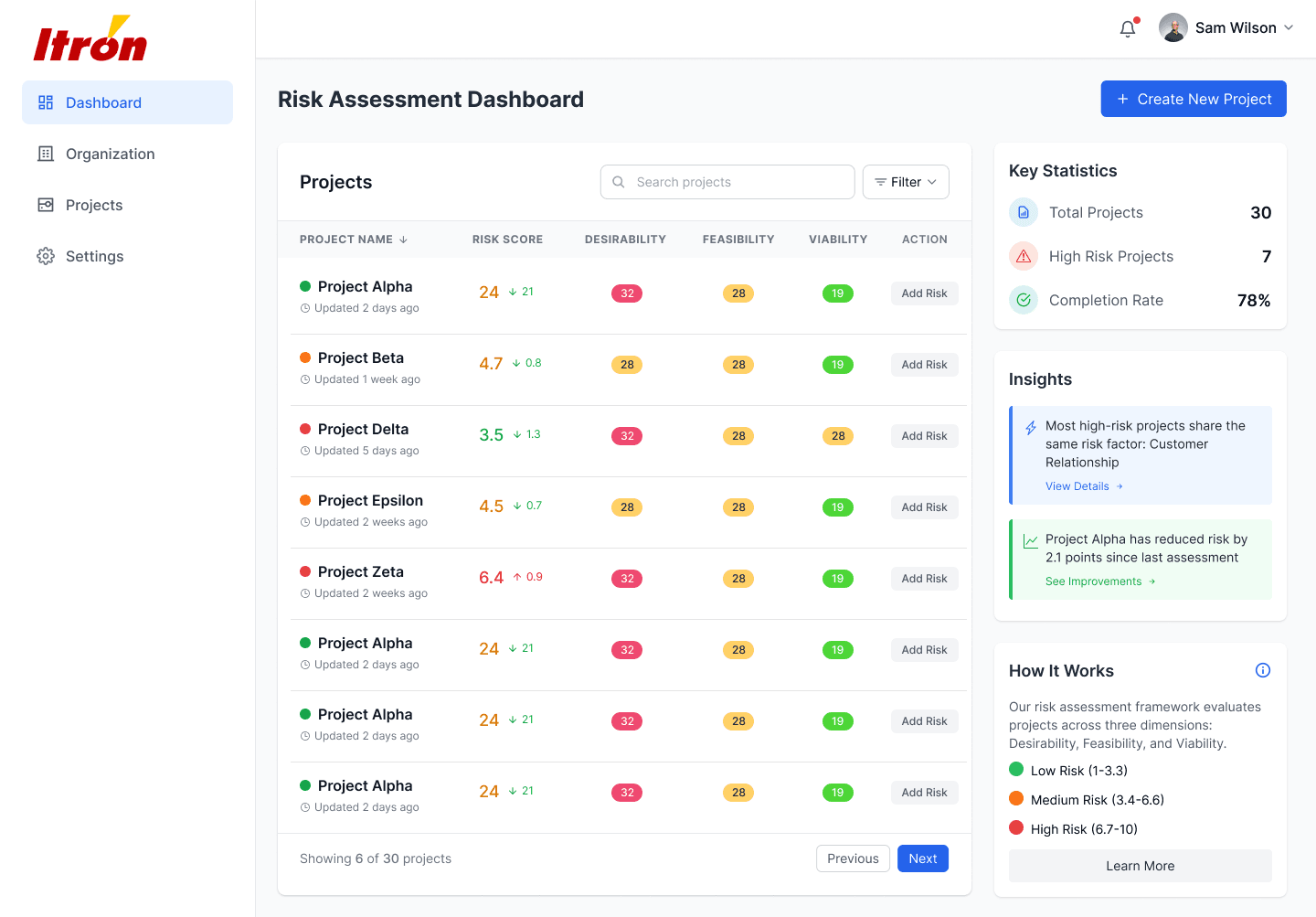Image resolution: width=1316 pixels, height=917 pixels.
Task: Click the green Low Risk legend dot
Action: point(1016,769)
